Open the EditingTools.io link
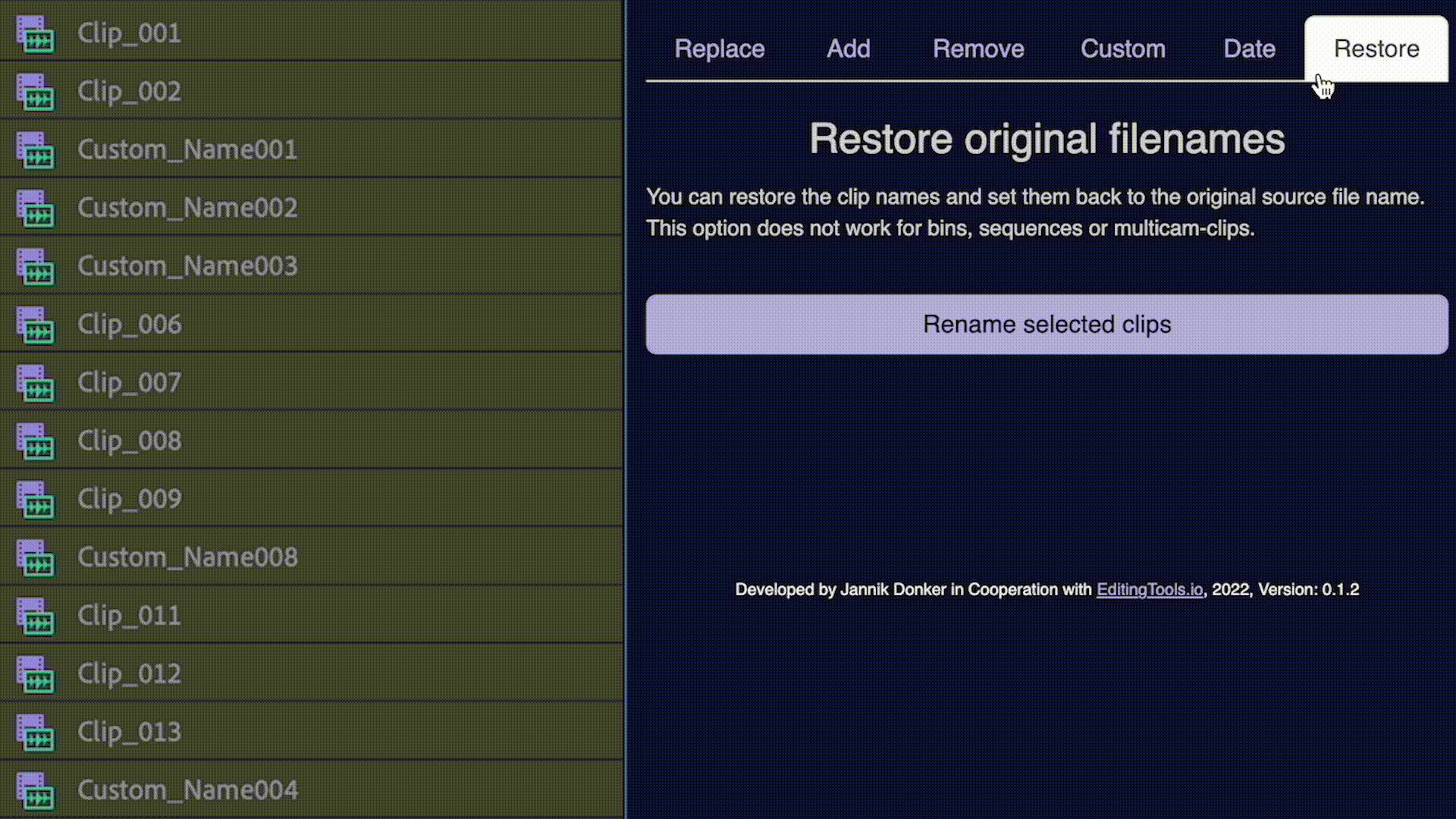 point(1150,589)
